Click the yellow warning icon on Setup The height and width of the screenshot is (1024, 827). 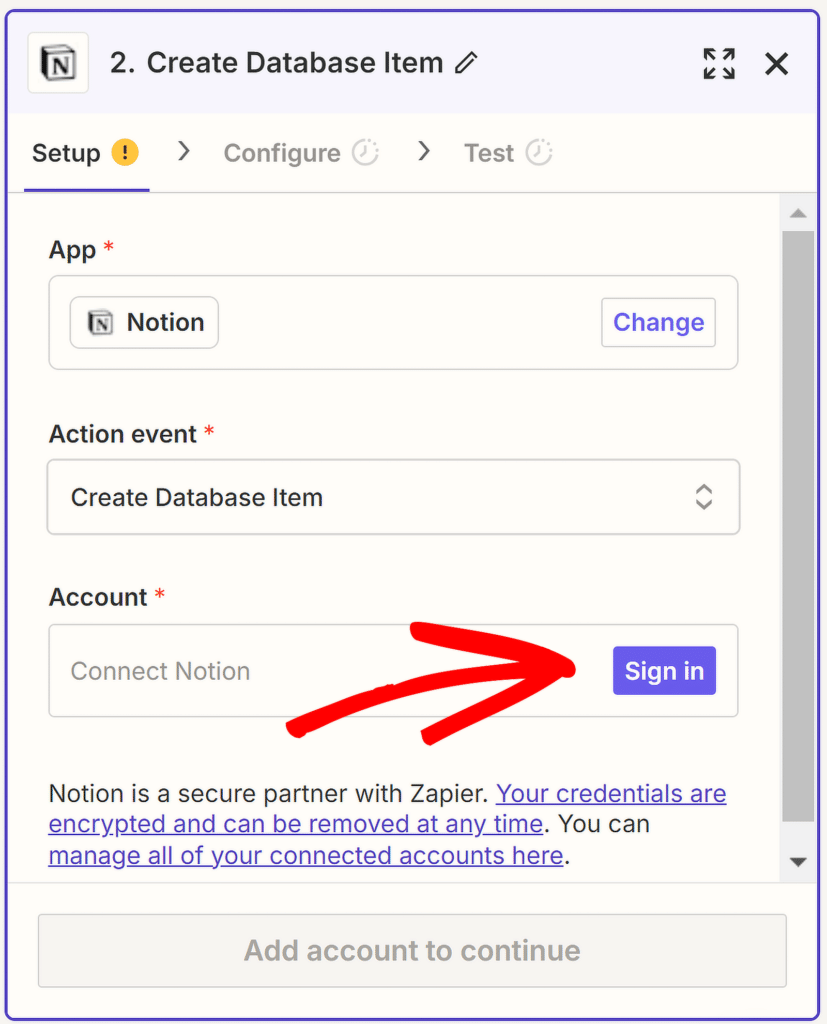125,153
